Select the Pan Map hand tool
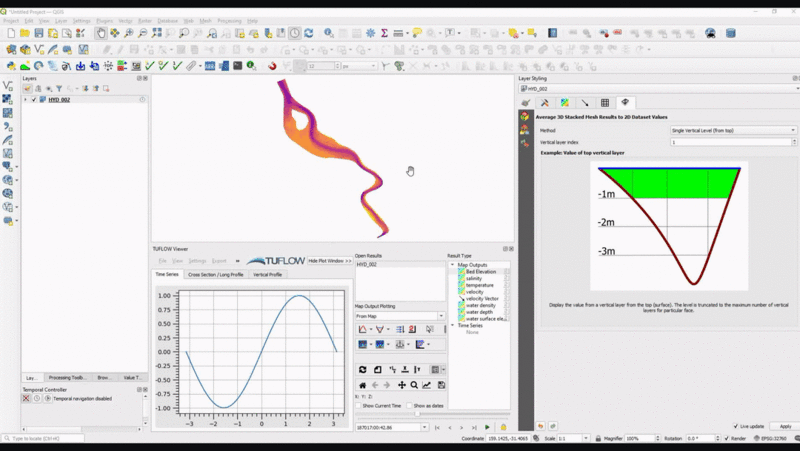Screen dimensions: 800x451 [101, 33]
